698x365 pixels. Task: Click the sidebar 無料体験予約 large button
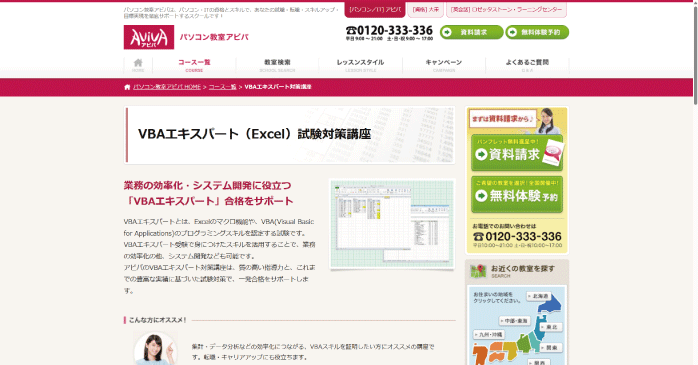(x=517, y=195)
